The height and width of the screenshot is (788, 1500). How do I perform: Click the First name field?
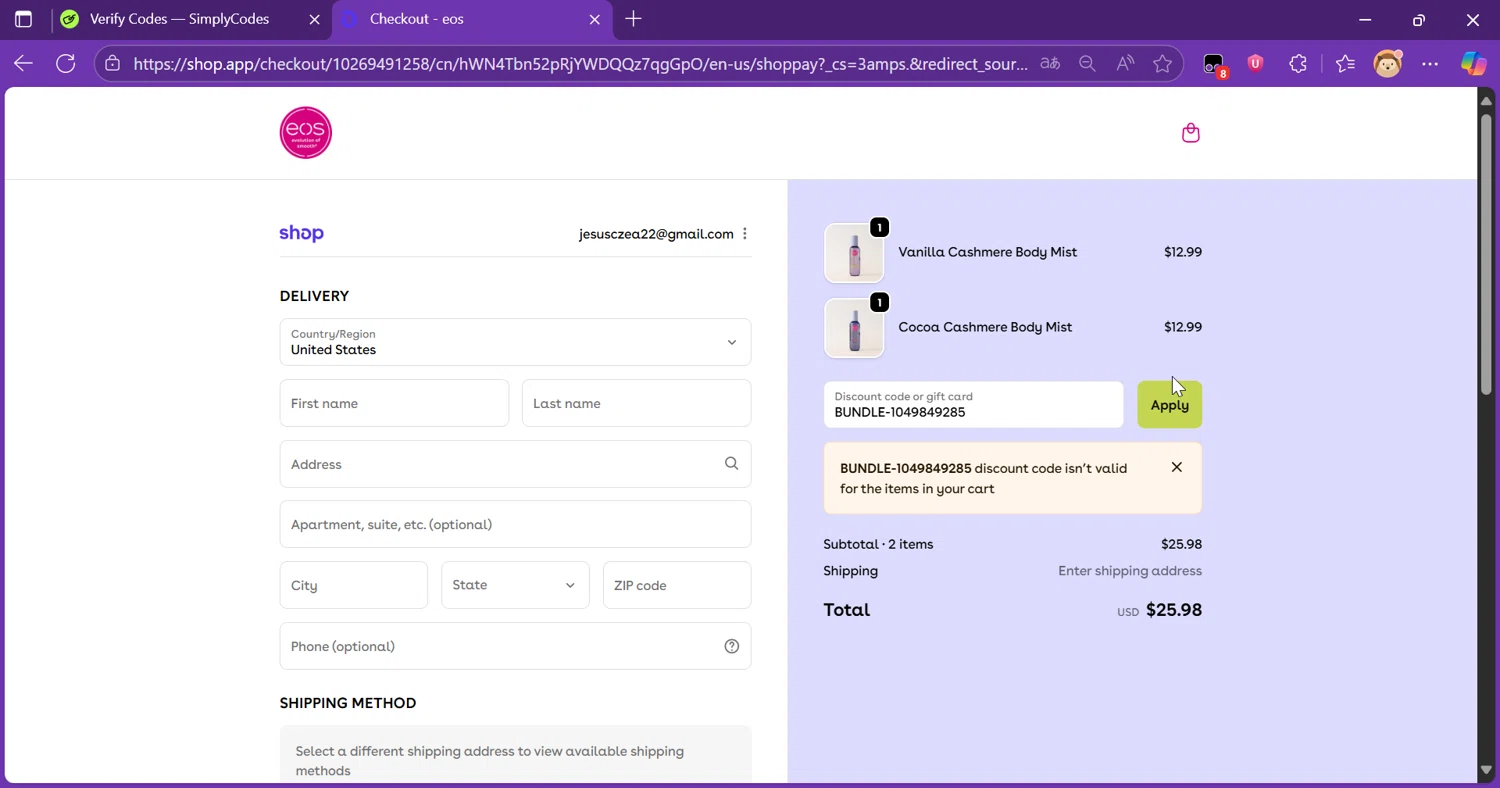pos(394,403)
